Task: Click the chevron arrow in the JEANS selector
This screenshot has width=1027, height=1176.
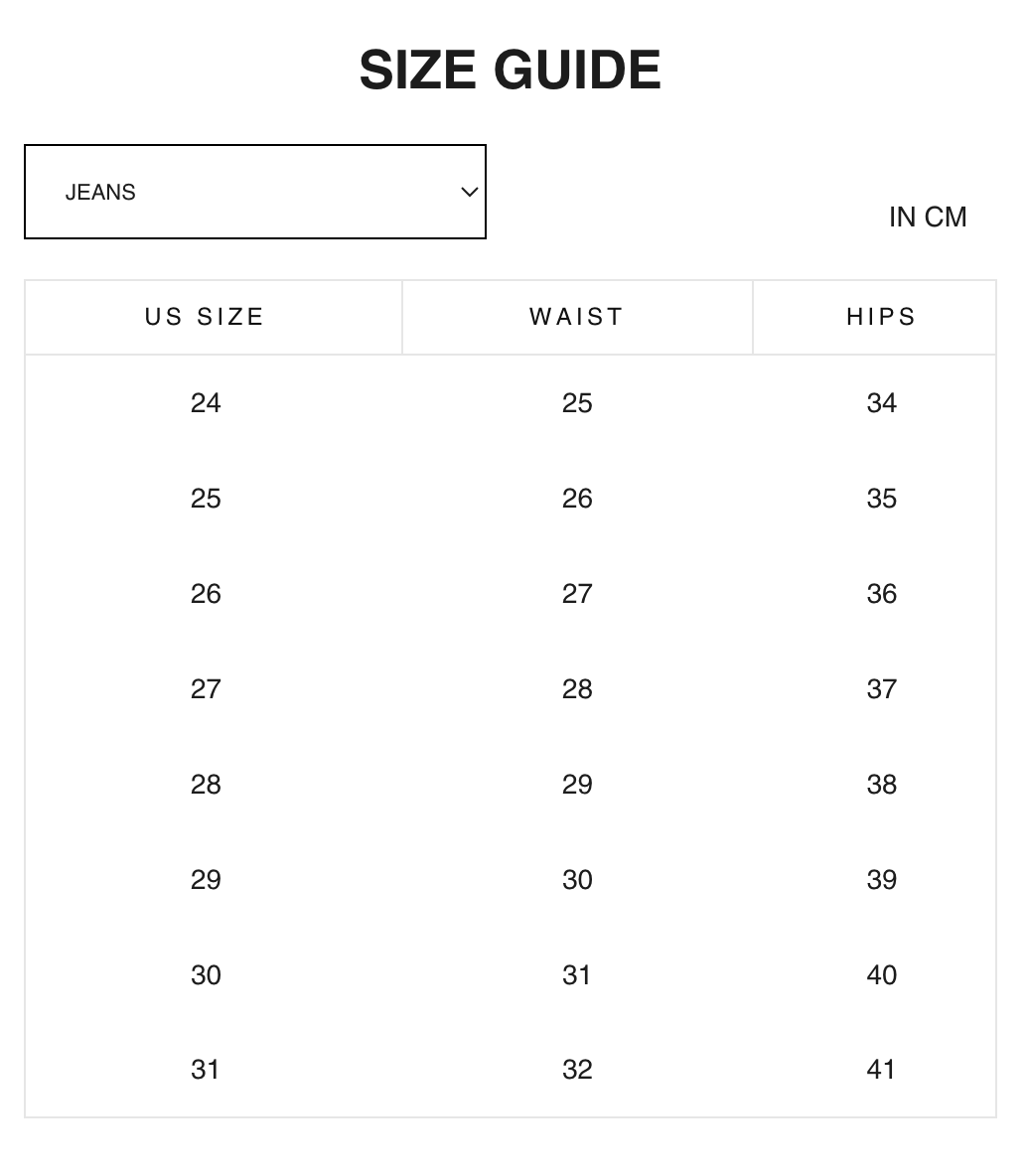Action: 470,192
